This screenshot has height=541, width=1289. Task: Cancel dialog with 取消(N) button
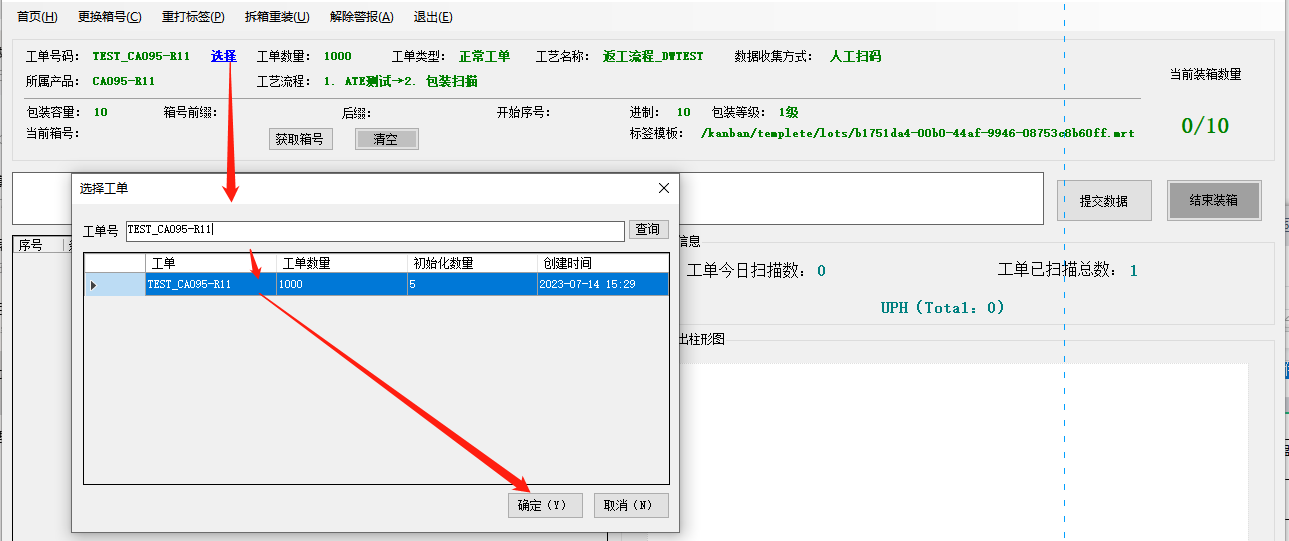(x=630, y=505)
